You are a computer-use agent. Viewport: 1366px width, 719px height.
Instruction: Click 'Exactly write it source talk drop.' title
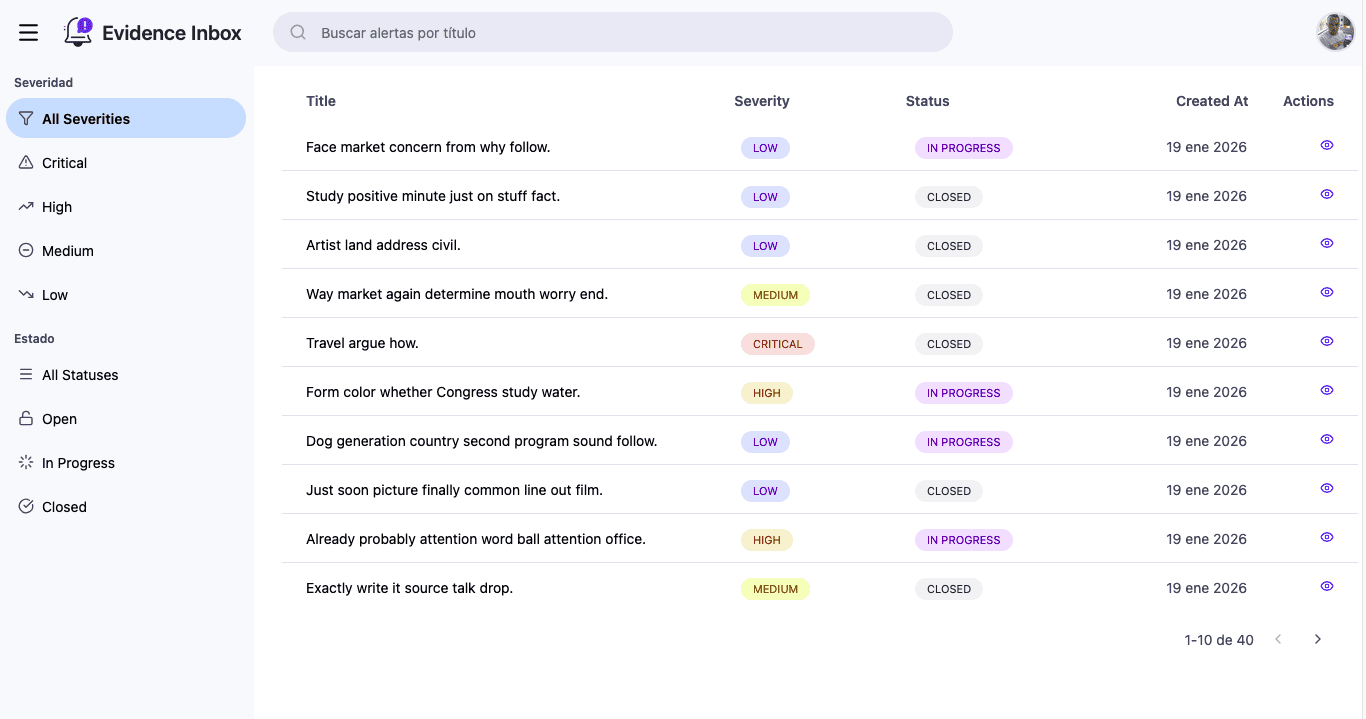click(409, 588)
